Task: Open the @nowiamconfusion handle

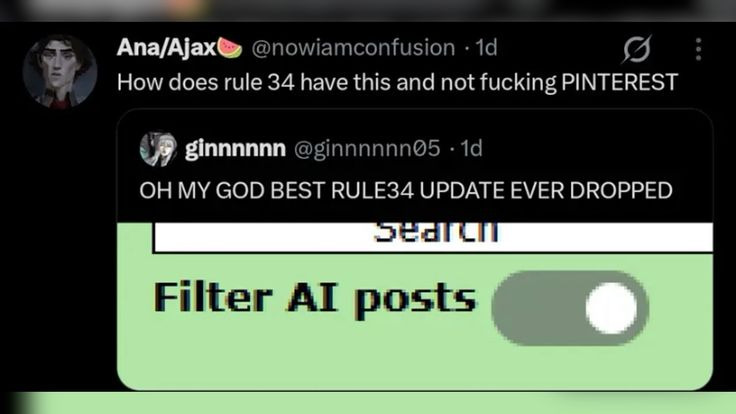Action: (353, 48)
